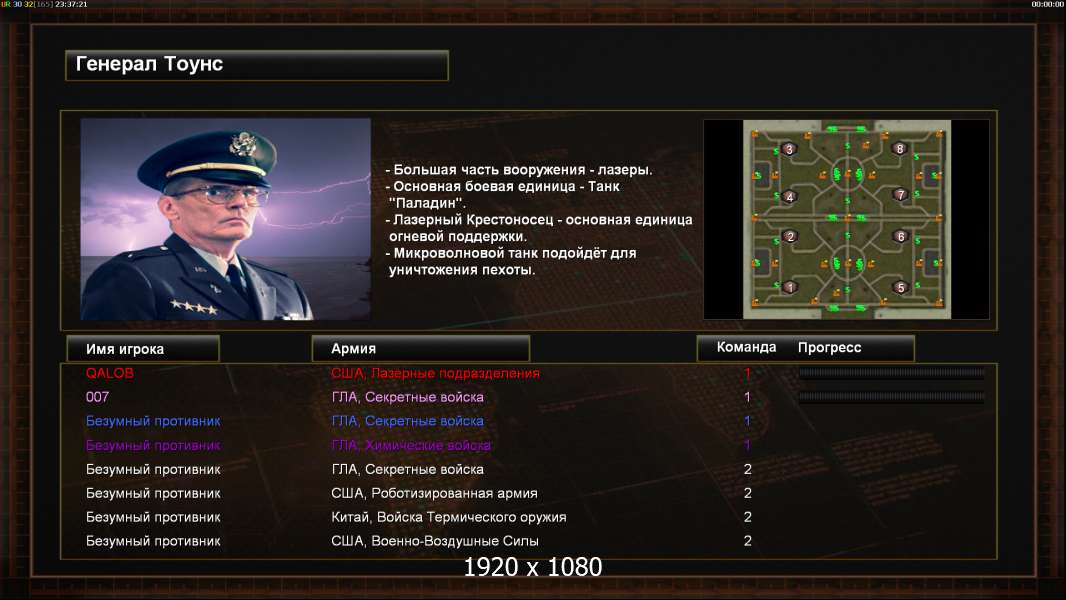Screen dimensions: 1066x600
Task: Click QALOB loading progress bar
Action: pos(891,372)
